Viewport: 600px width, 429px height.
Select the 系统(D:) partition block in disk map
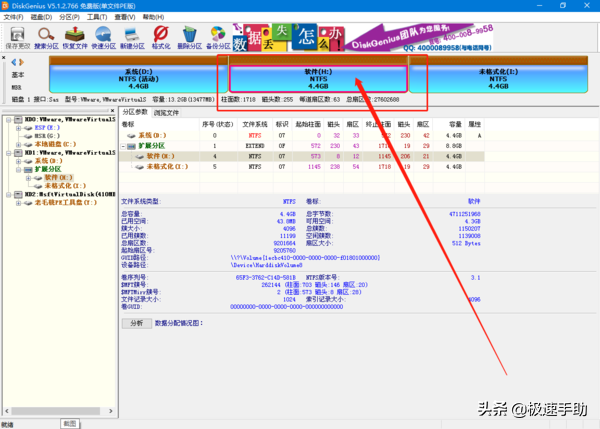(x=139, y=79)
